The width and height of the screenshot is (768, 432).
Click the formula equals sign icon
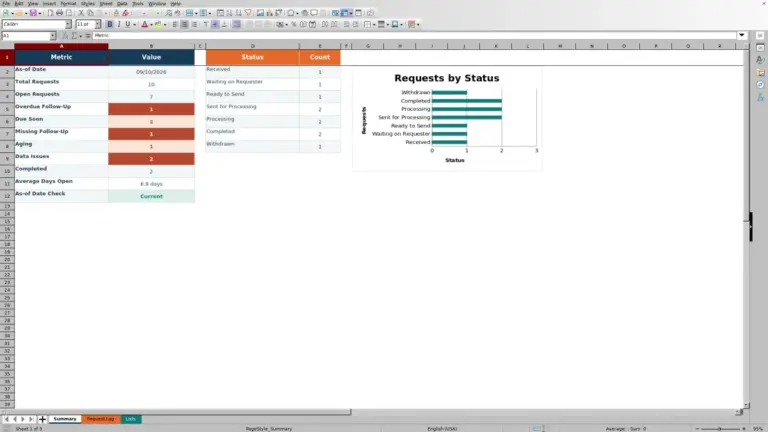click(x=88, y=36)
